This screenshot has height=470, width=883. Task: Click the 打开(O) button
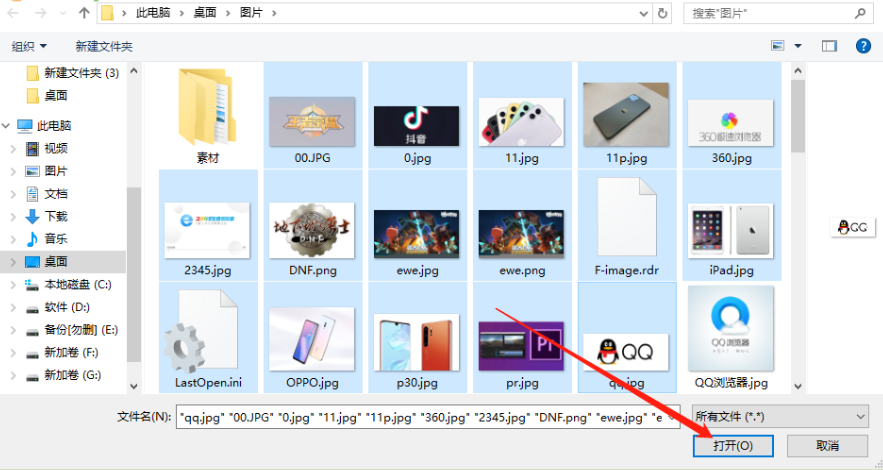click(735, 445)
